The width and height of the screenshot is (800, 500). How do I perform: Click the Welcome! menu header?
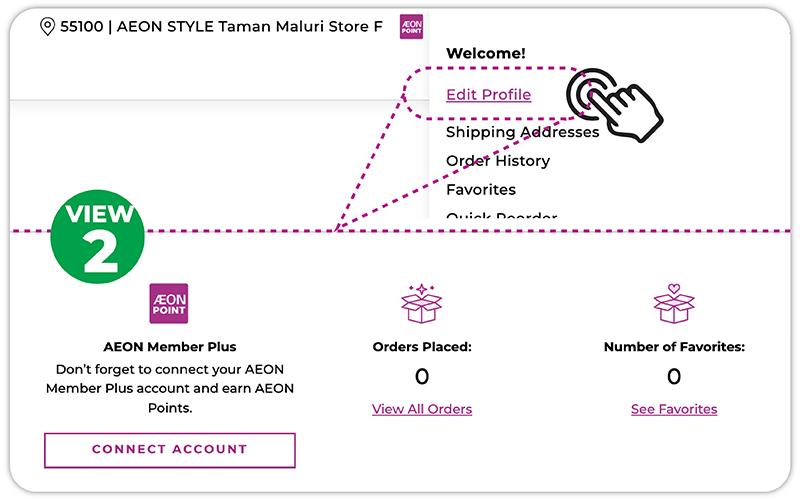tap(486, 53)
